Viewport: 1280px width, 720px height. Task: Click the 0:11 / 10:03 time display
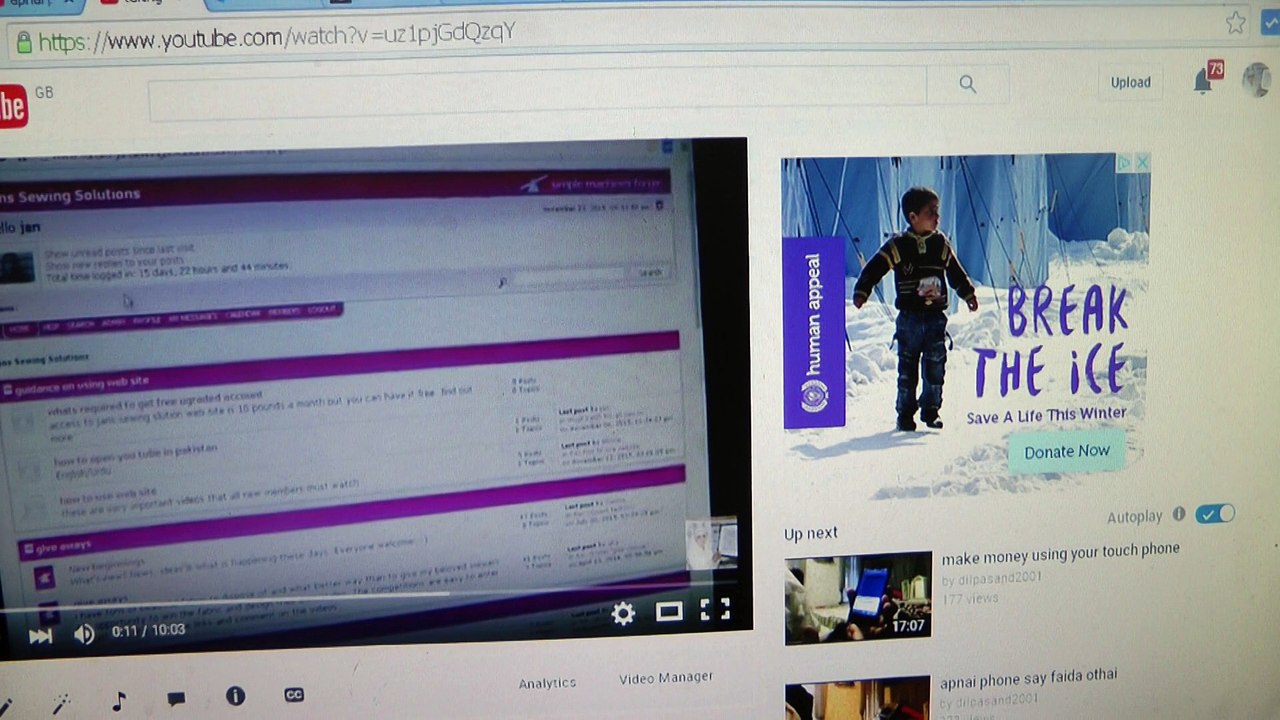coord(148,630)
